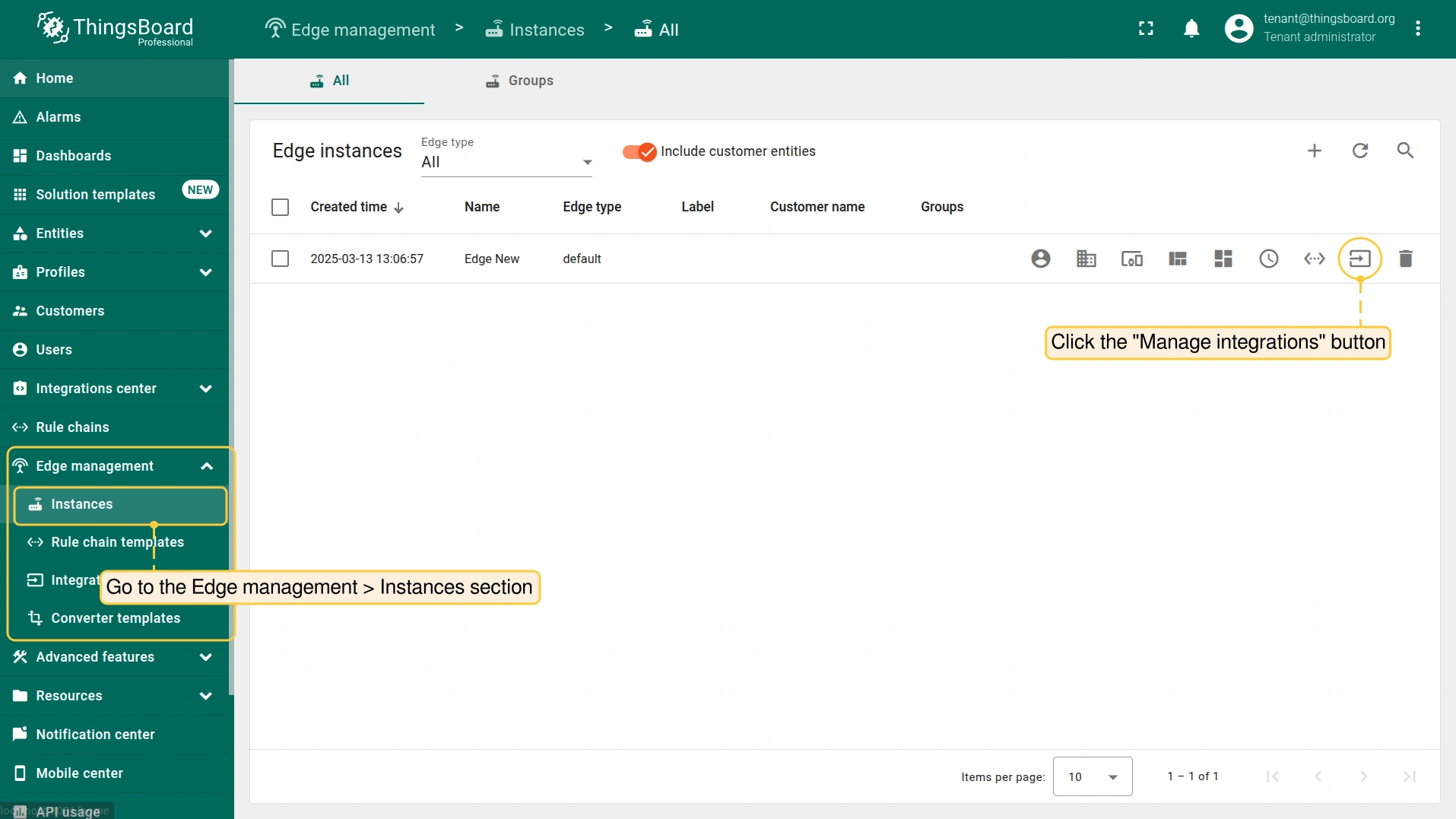
Task: Open the user menu three-dot button
Action: 1417,29
